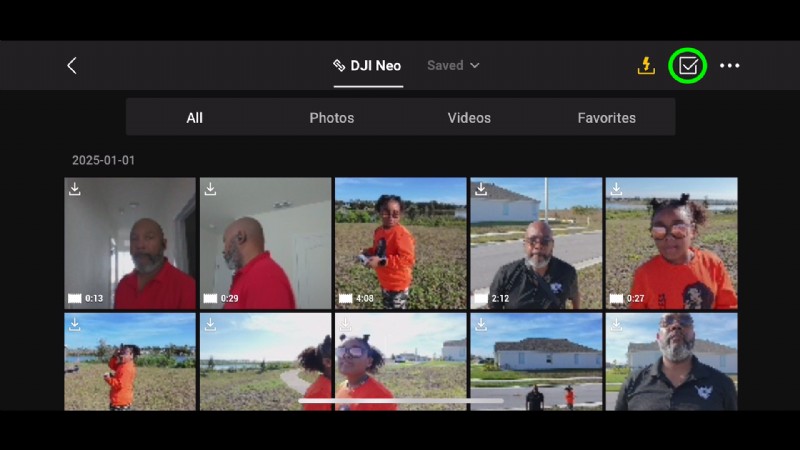Click the 4:08 duration label
This screenshot has width=800, height=450.
[x=365, y=298]
